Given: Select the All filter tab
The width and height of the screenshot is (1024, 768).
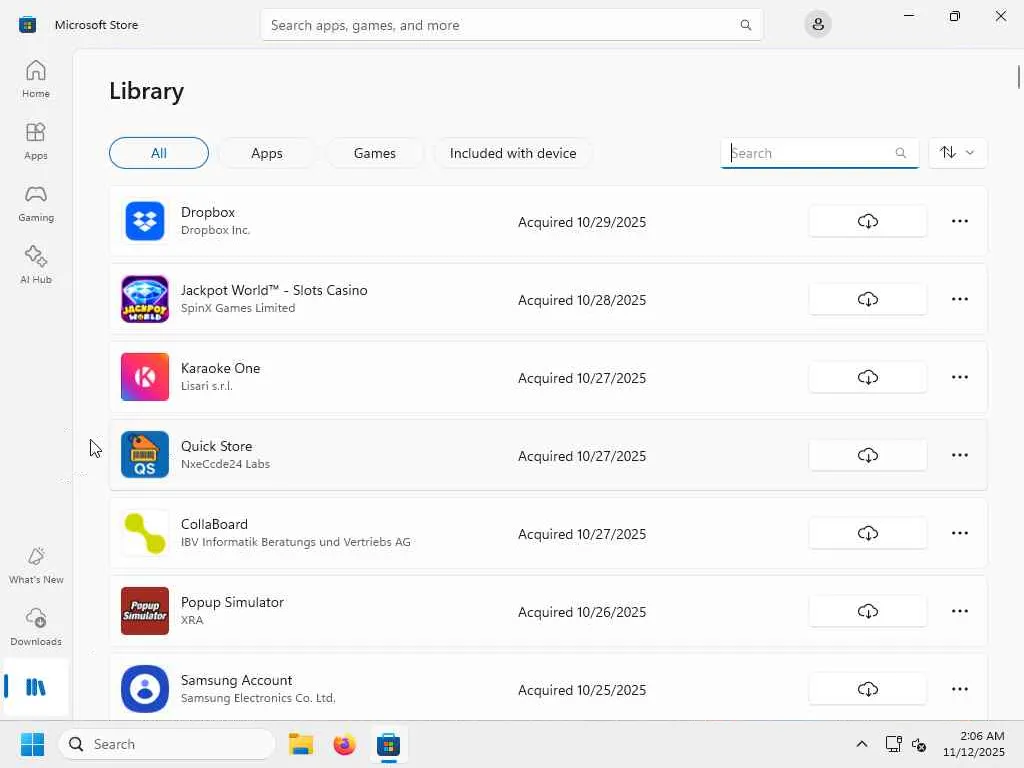Looking at the screenshot, I should coord(159,153).
